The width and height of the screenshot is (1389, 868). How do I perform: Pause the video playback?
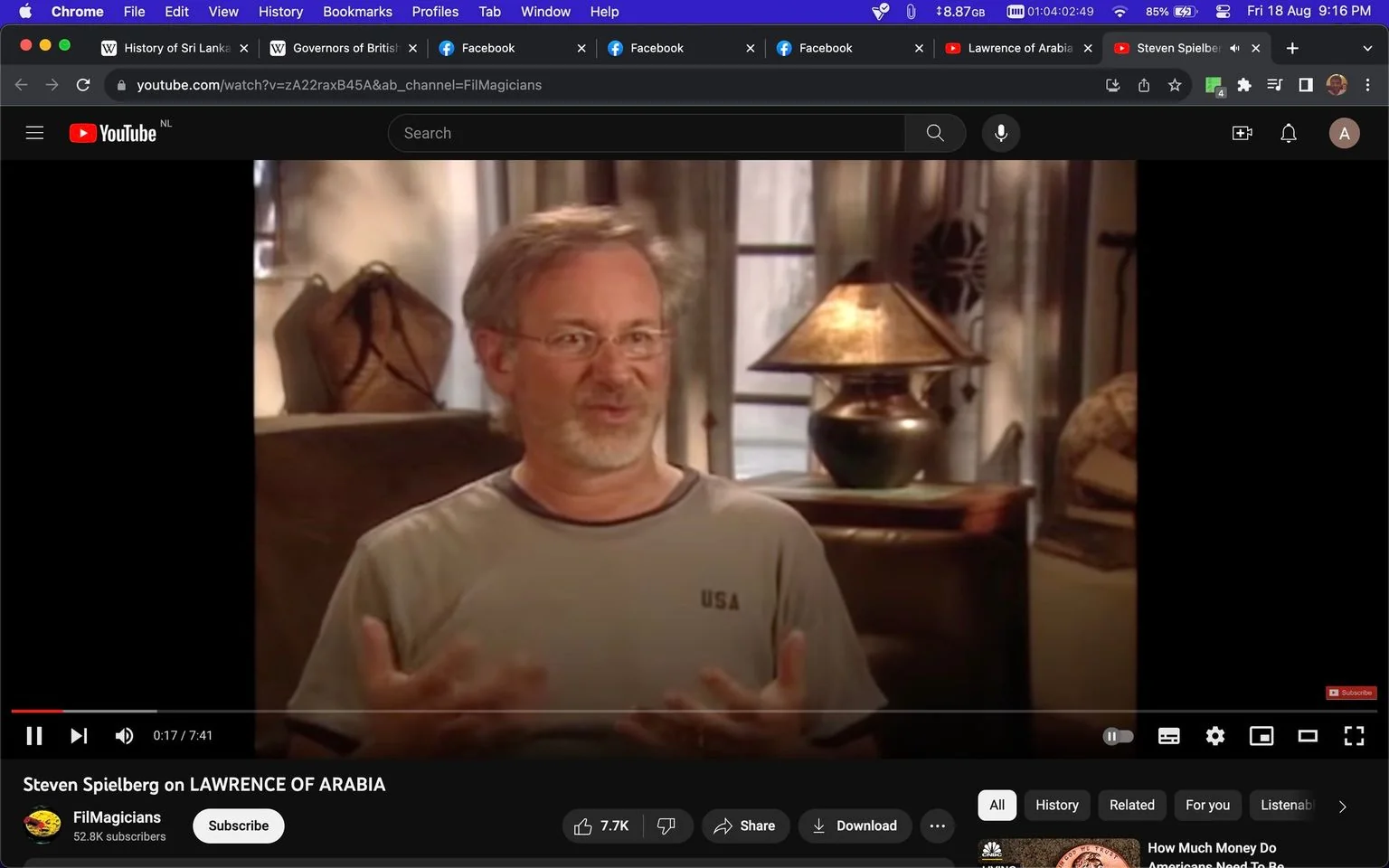[34, 736]
